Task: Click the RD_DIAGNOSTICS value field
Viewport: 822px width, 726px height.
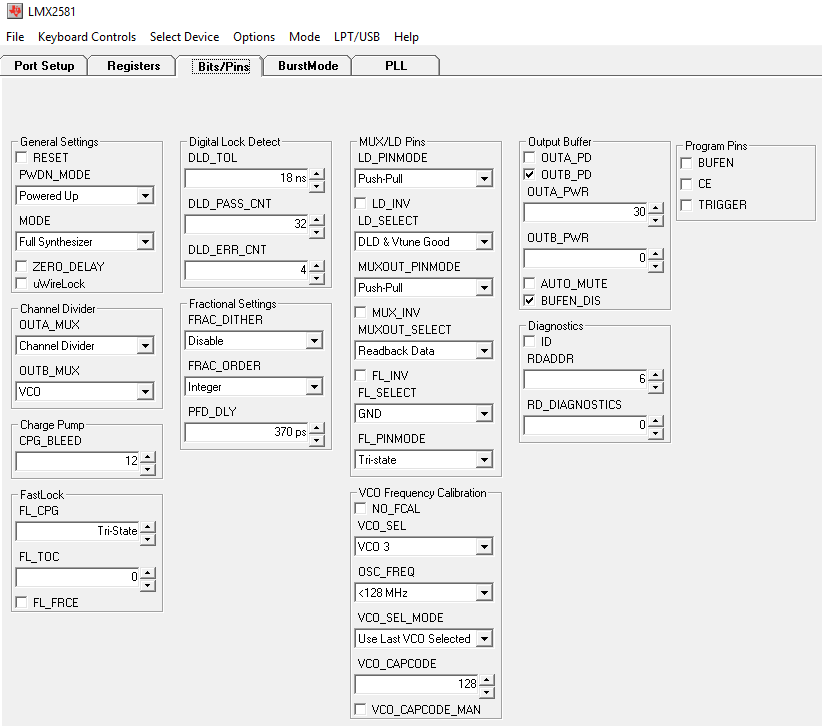Action: point(585,425)
